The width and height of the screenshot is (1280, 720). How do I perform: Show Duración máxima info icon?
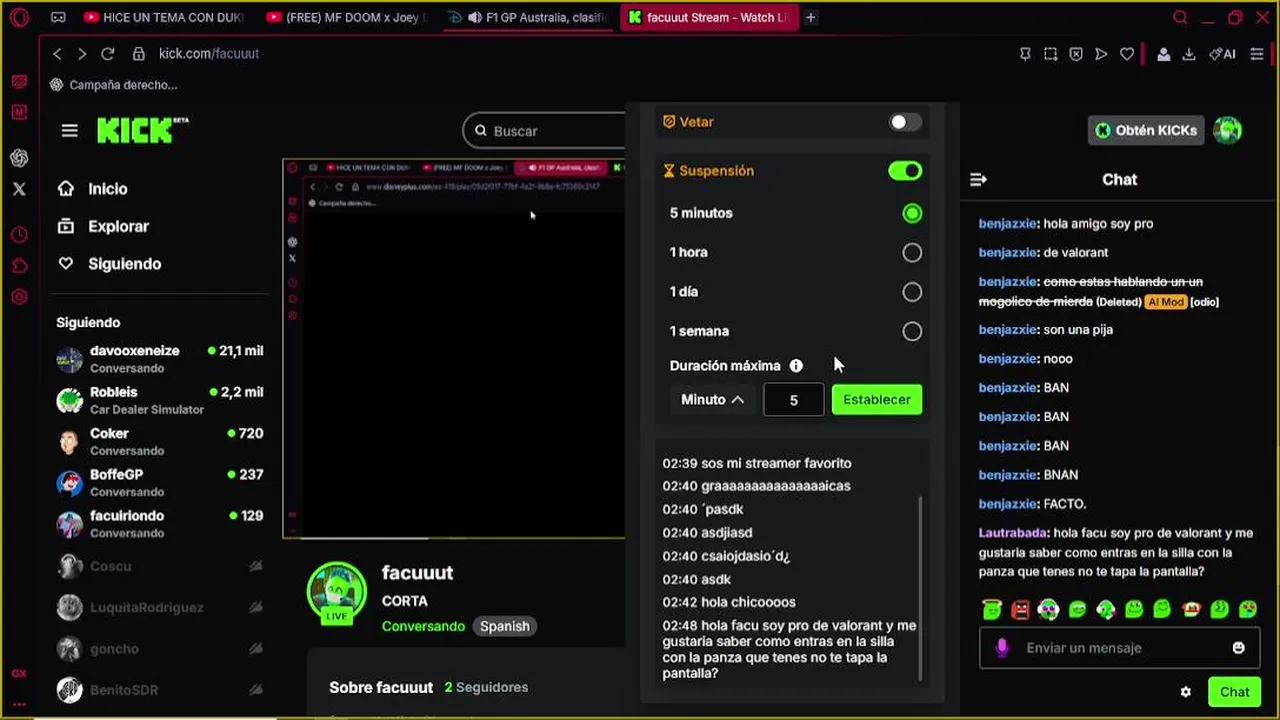[x=796, y=366]
